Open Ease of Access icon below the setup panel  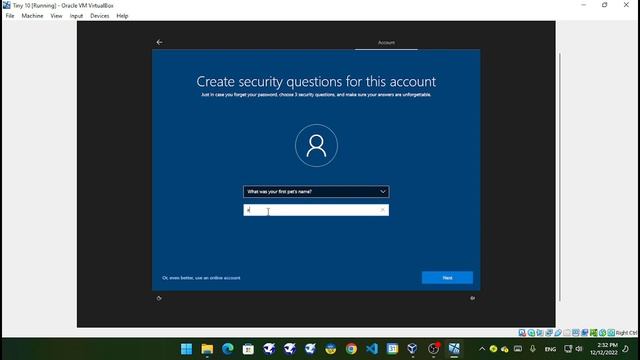coord(159,298)
